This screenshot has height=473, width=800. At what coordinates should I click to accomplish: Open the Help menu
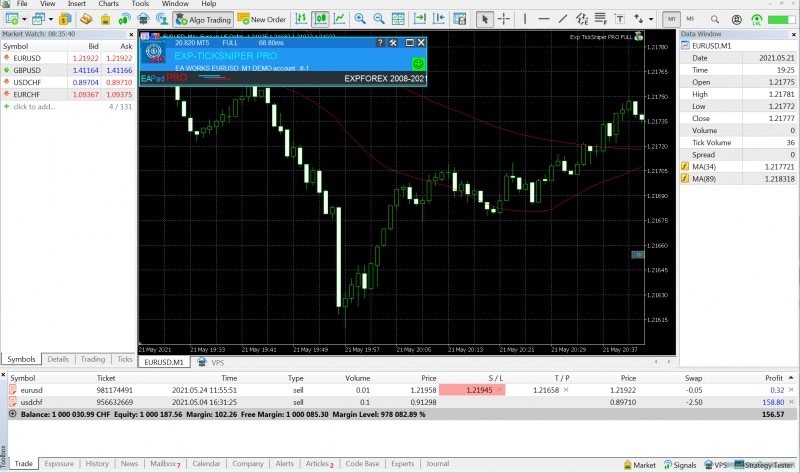(209, 4)
